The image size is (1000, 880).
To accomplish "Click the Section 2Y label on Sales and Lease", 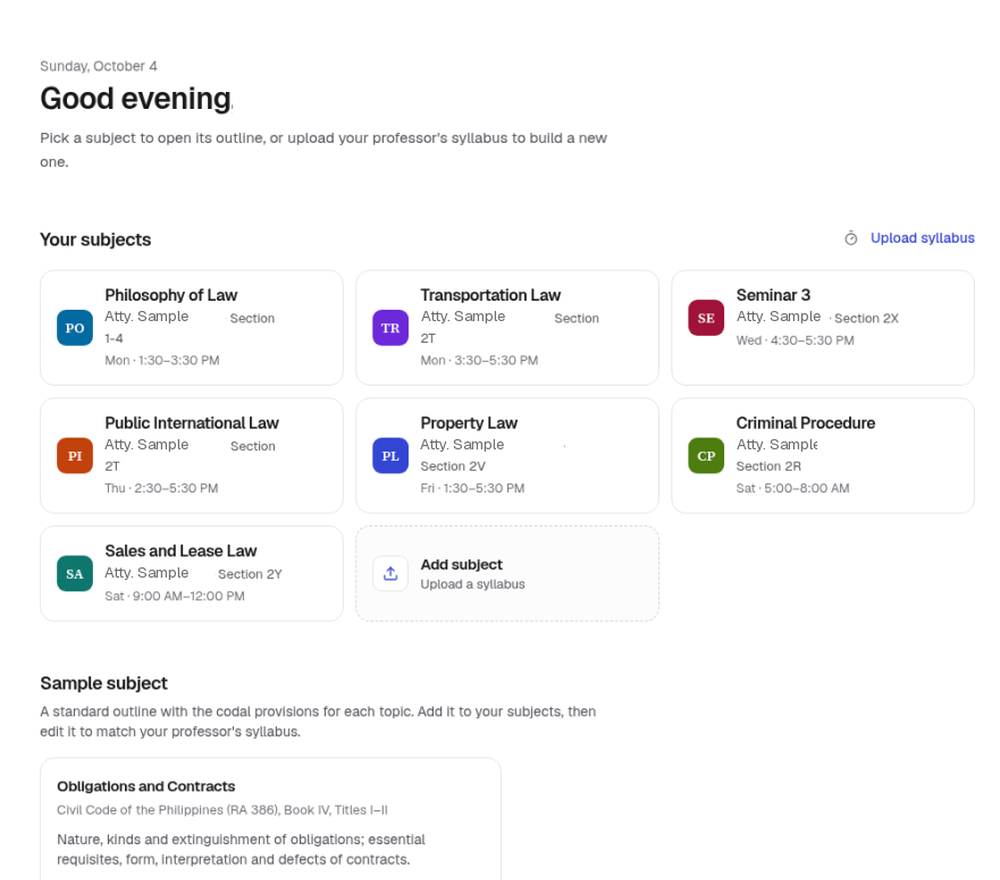I will 250,574.
